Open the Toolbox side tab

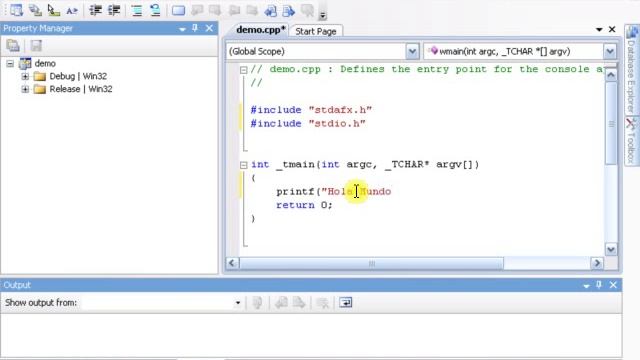tap(631, 141)
